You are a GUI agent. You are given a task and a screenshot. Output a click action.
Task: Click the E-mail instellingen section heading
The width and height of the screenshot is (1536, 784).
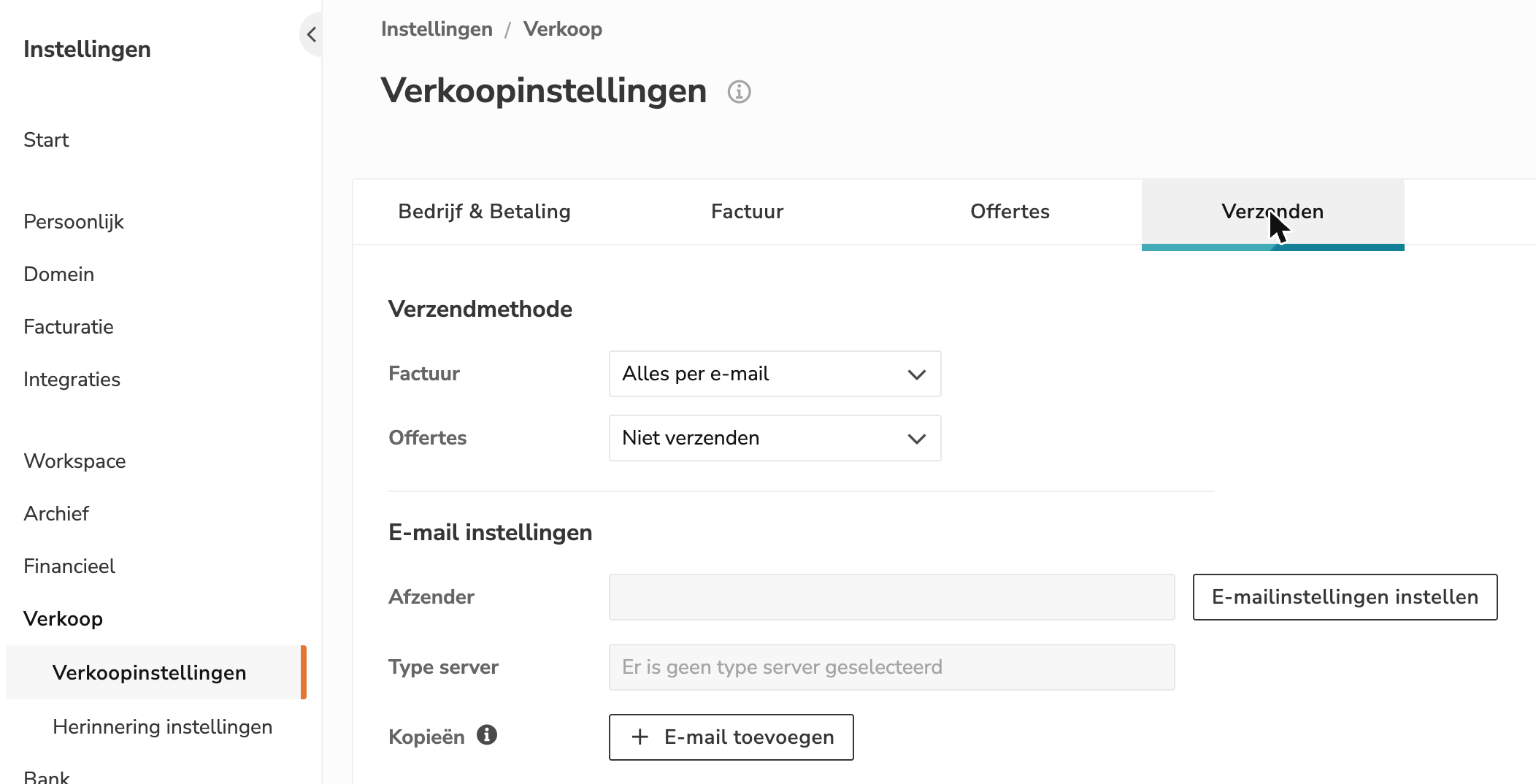coord(490,533)
